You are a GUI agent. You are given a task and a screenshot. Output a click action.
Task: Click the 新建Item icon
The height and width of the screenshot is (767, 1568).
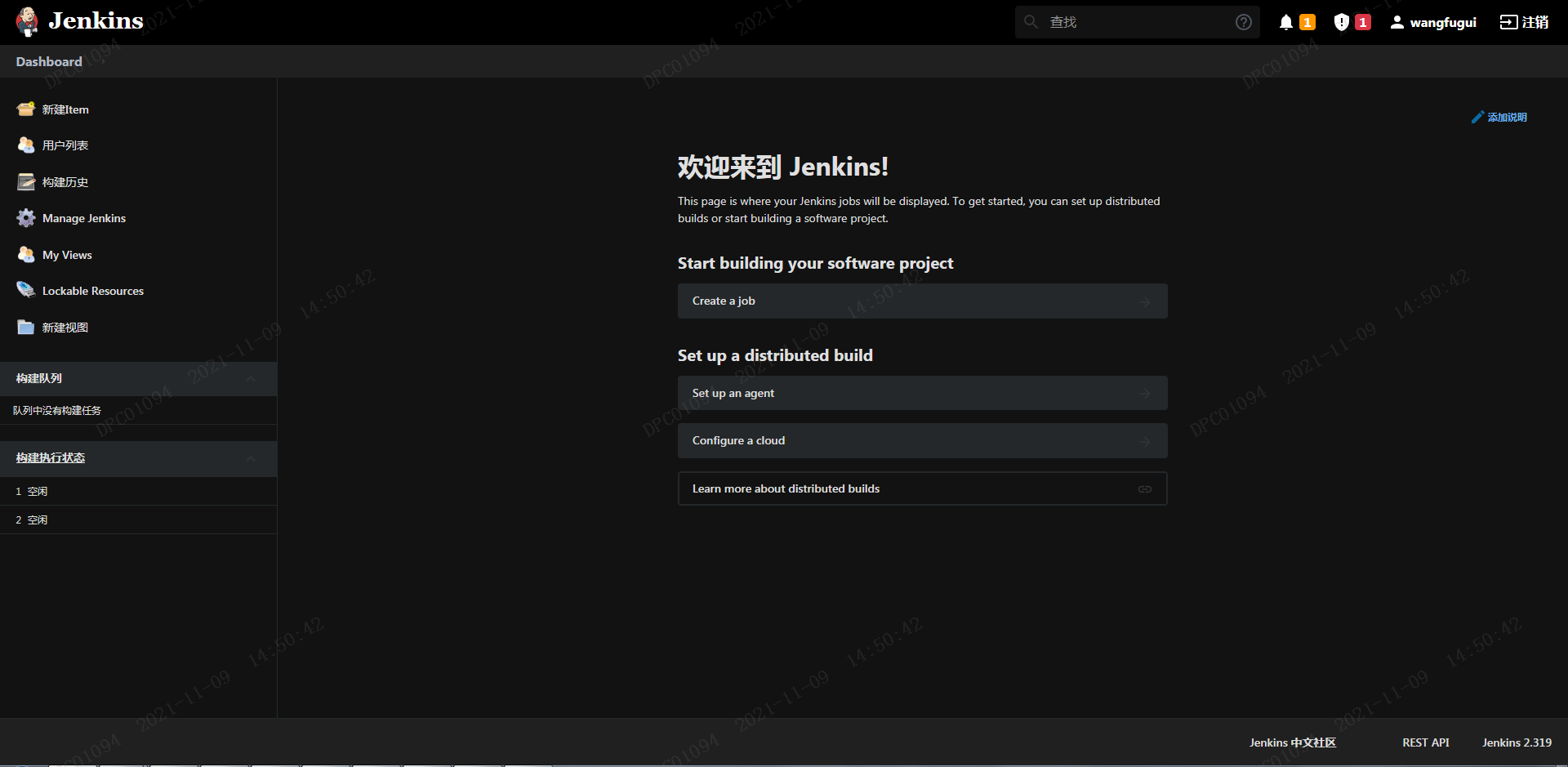click(26, 109)
